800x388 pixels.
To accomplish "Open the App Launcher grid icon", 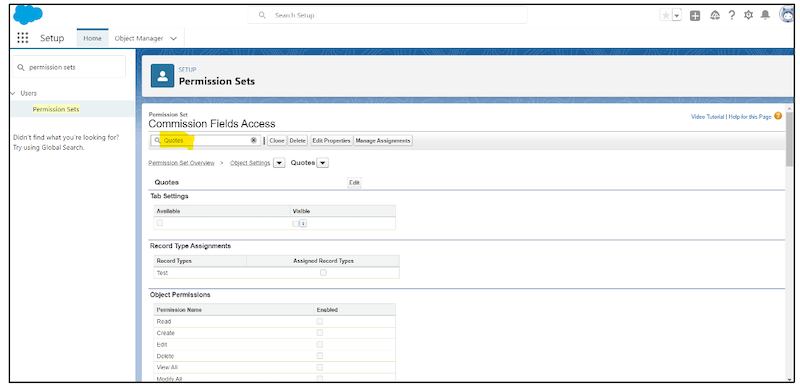I will click(22, 38).
